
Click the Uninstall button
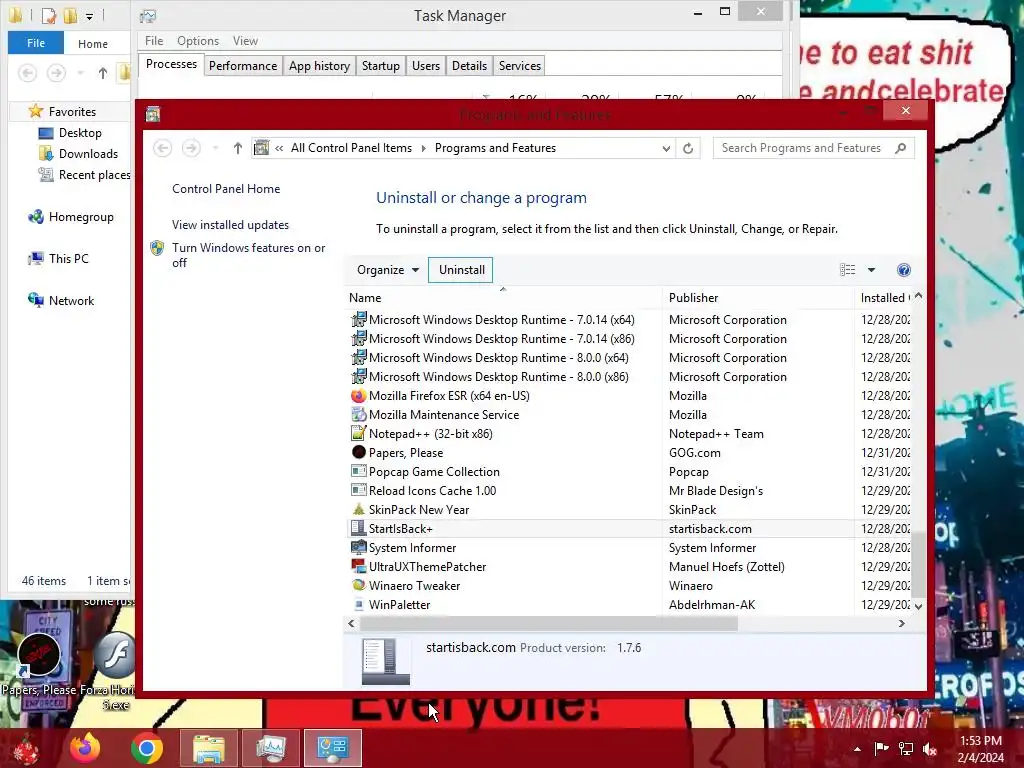[x=462, y=270]
